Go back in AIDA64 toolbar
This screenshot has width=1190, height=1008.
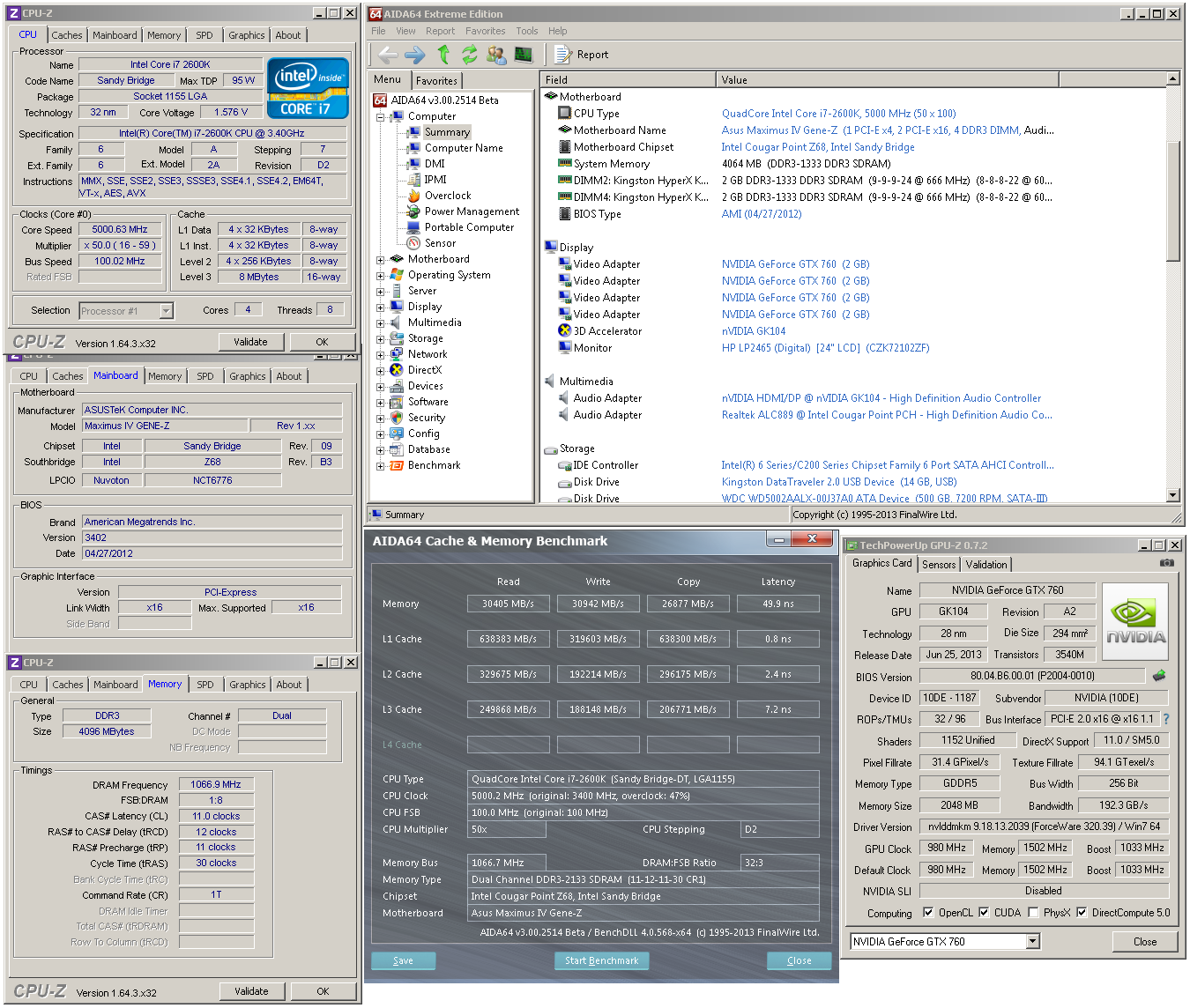pos(387,55)
